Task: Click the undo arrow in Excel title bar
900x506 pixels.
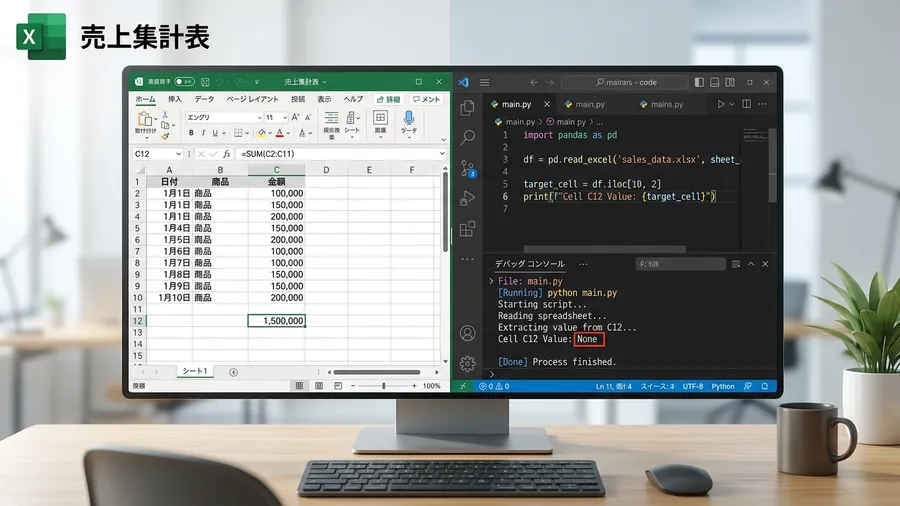Action: 219,82
